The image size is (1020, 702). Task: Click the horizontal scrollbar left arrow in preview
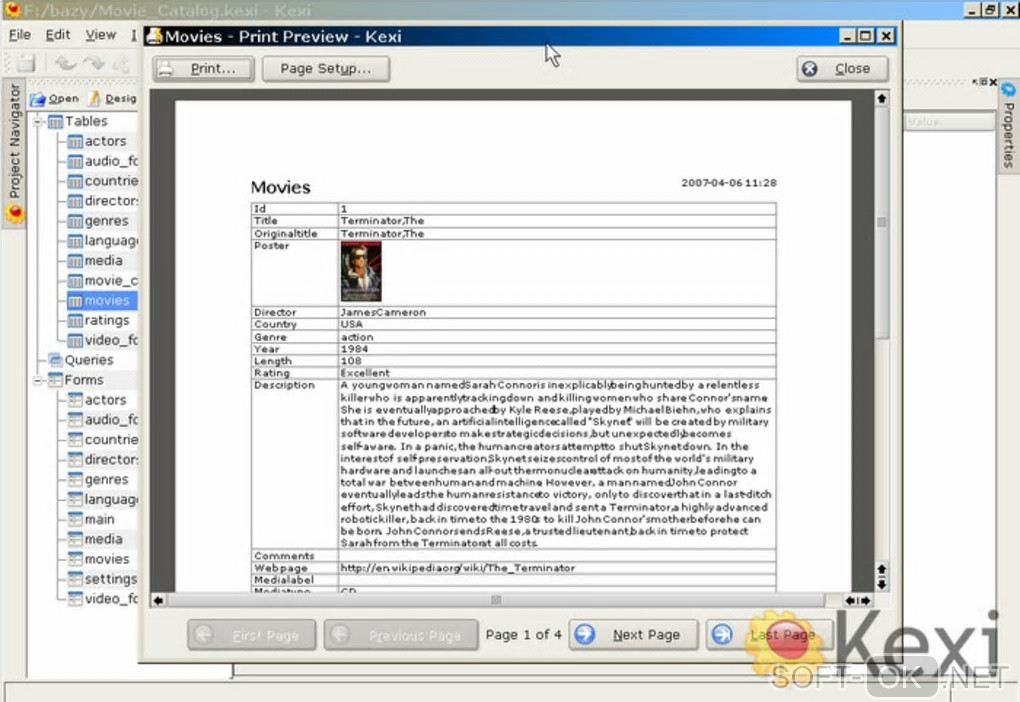[159, 601]
